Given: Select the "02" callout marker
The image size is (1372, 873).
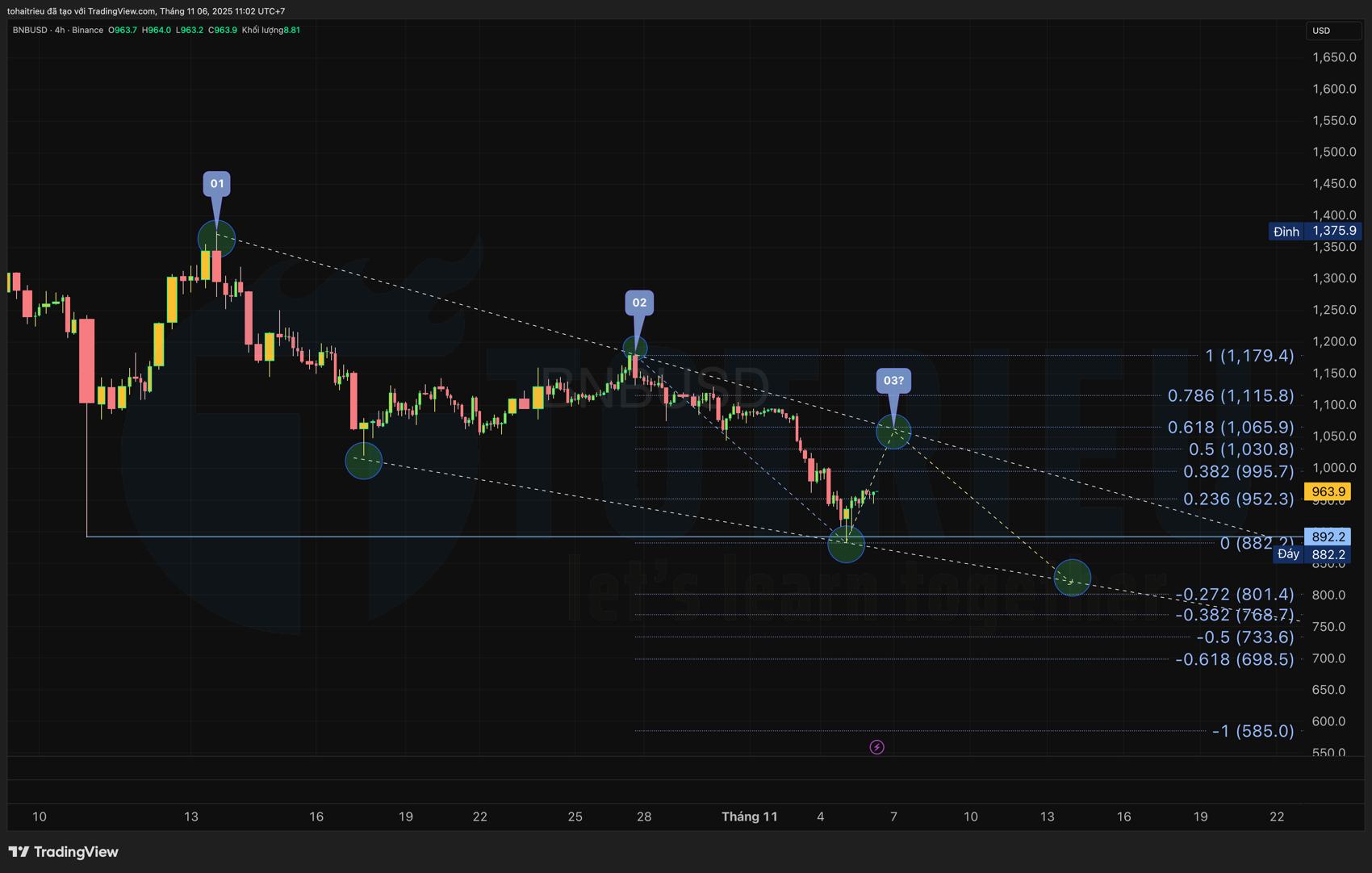Looking at the screenshot, I should (638, 303).
